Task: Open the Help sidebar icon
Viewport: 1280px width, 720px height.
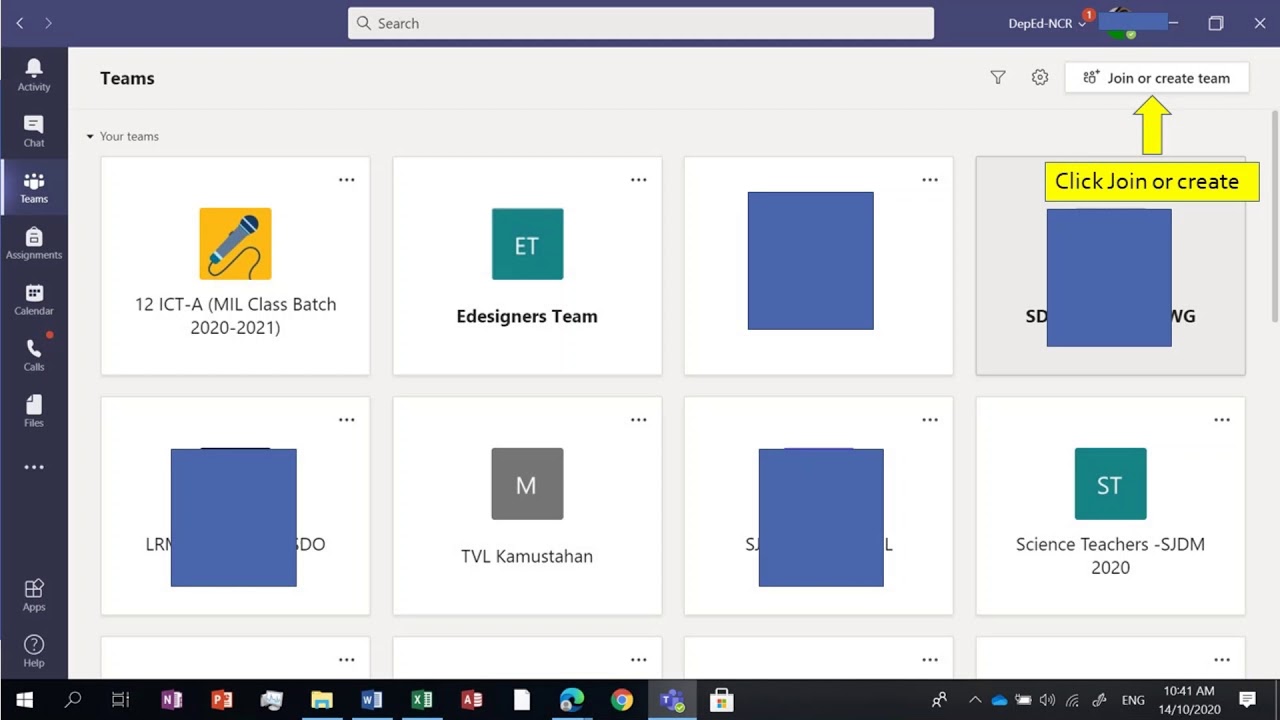Action: coord(34,651)
